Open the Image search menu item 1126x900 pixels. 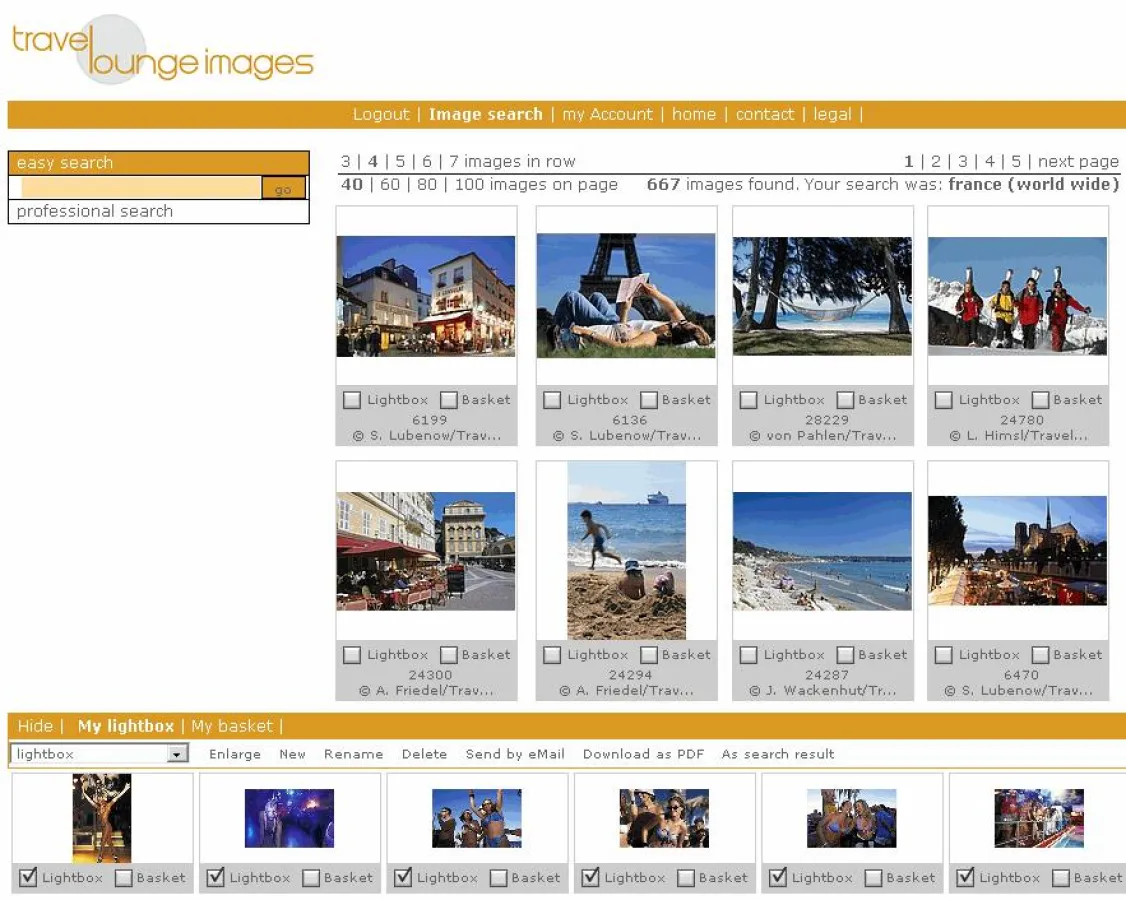click(486, 114)
